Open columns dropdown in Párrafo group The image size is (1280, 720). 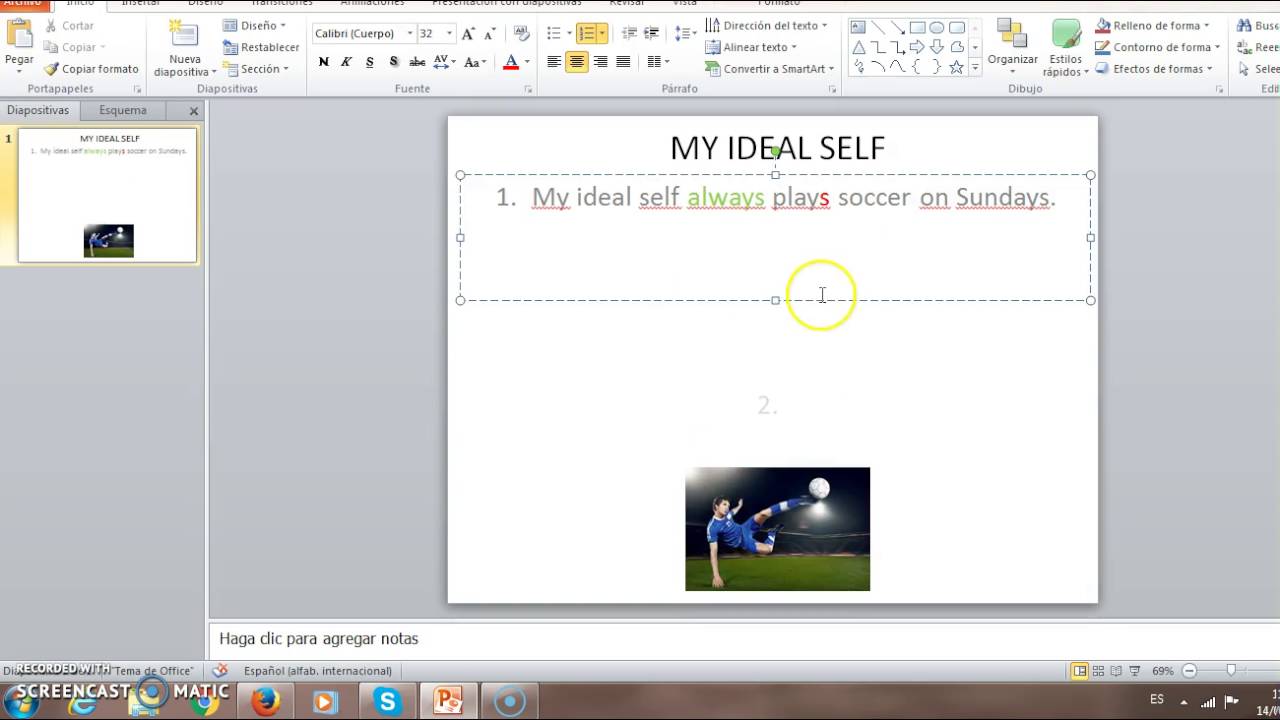[x=658, y=62]
